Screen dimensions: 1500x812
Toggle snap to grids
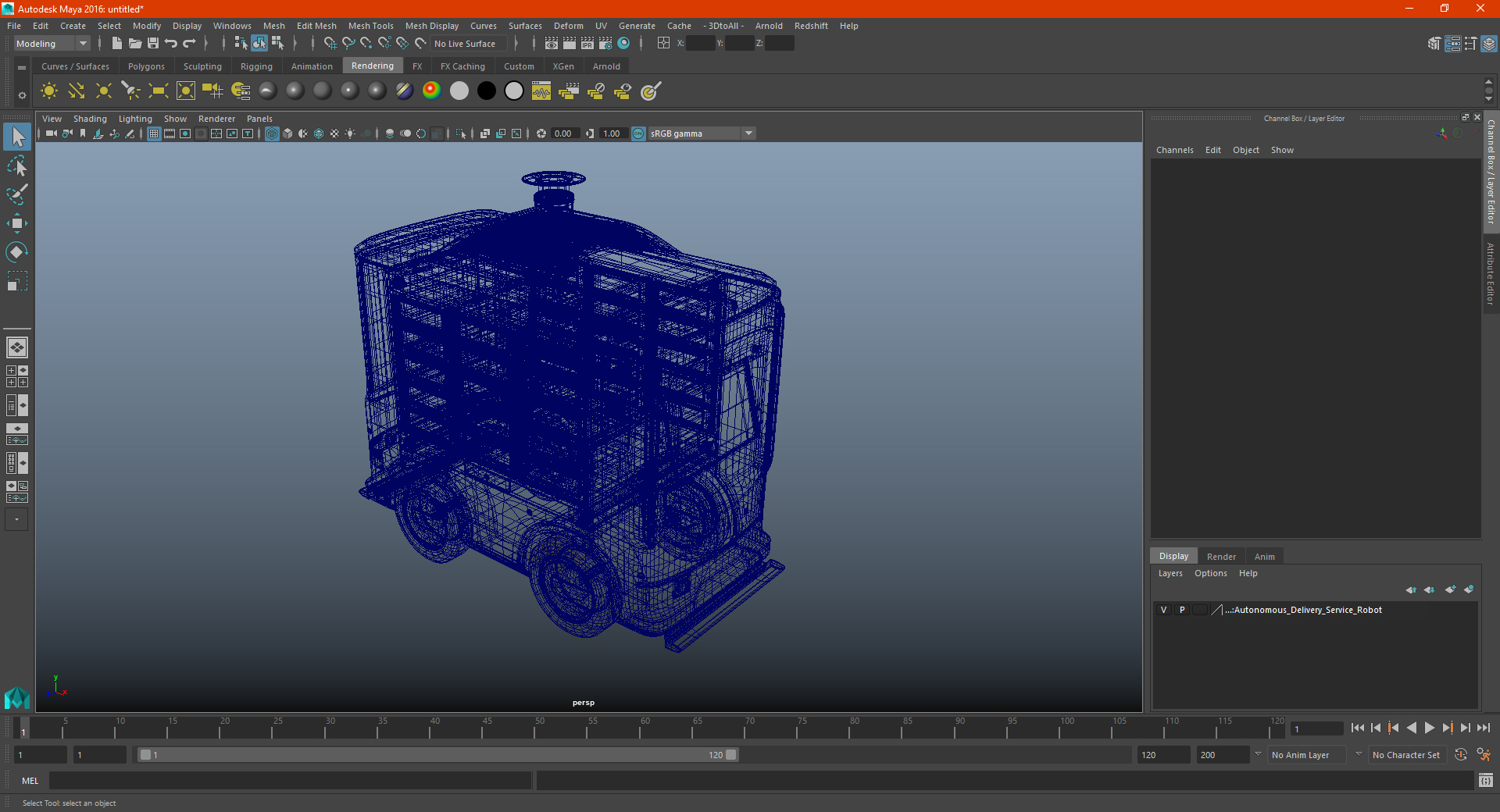(x=330, y=44)
